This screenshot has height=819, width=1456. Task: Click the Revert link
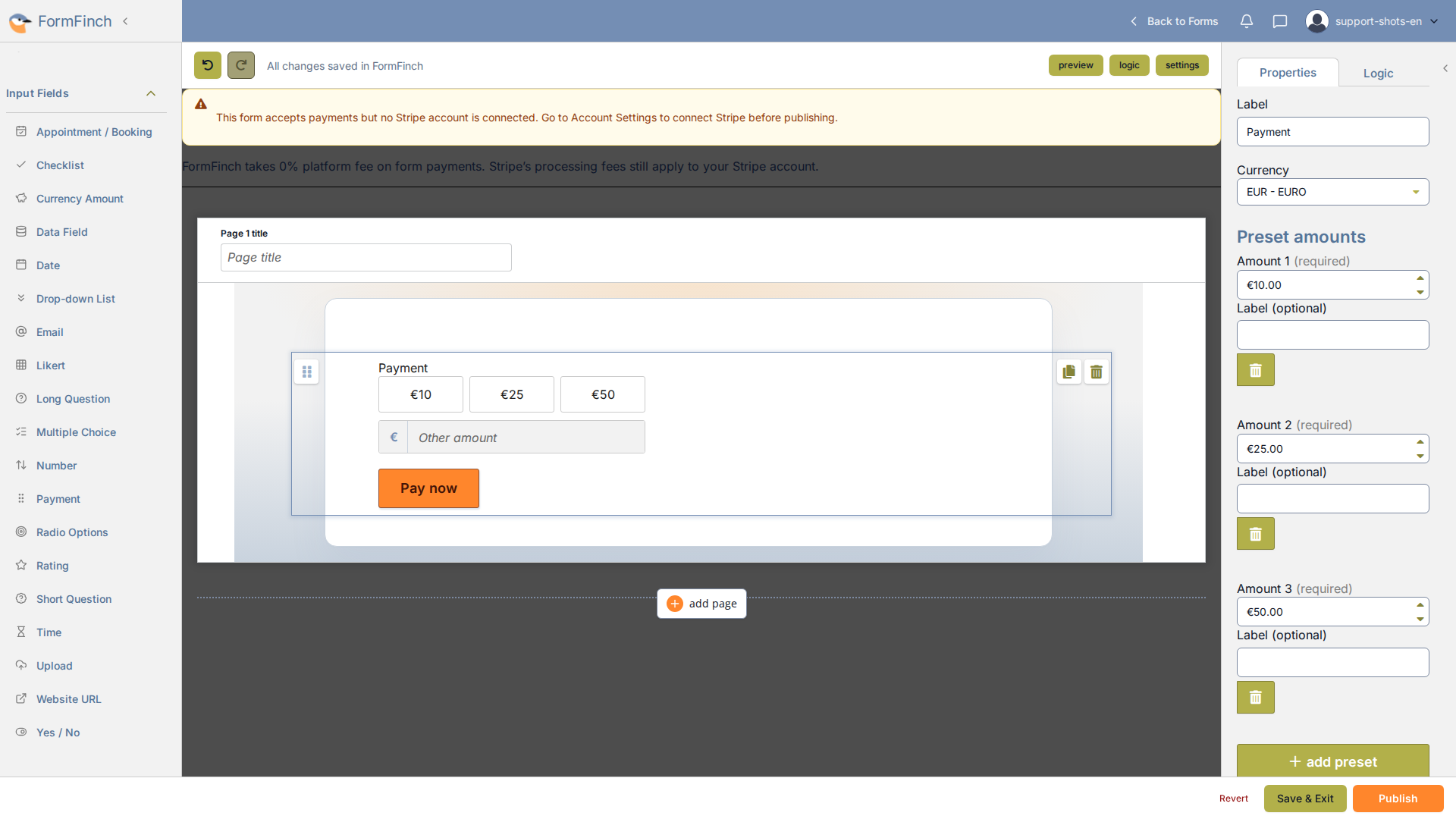pos(1234,799)
